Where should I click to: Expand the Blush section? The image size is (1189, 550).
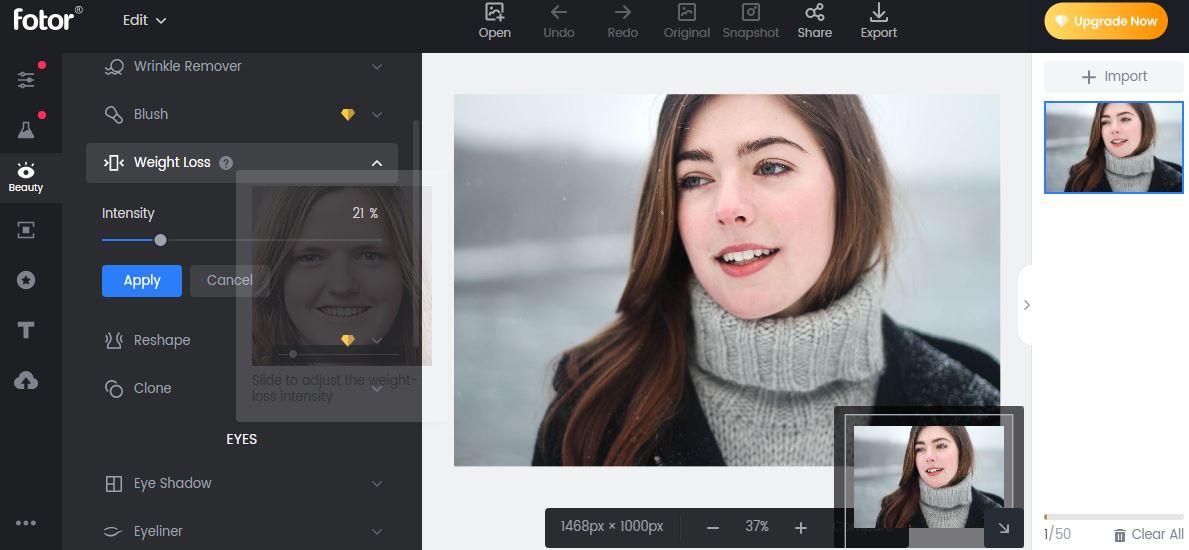[377, 115]
